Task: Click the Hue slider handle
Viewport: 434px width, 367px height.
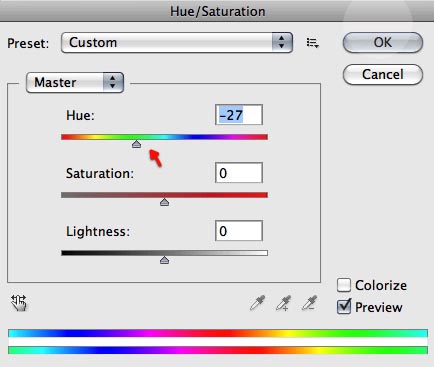Action: pos(136,144)
